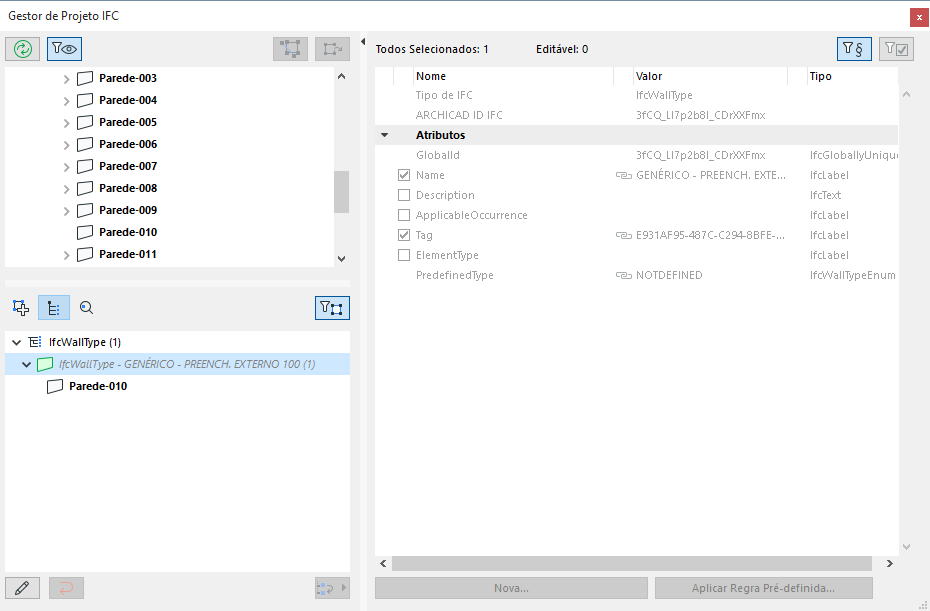
Task: Uncheck the Name attribute checkbox
Action: tap(404, 174)
